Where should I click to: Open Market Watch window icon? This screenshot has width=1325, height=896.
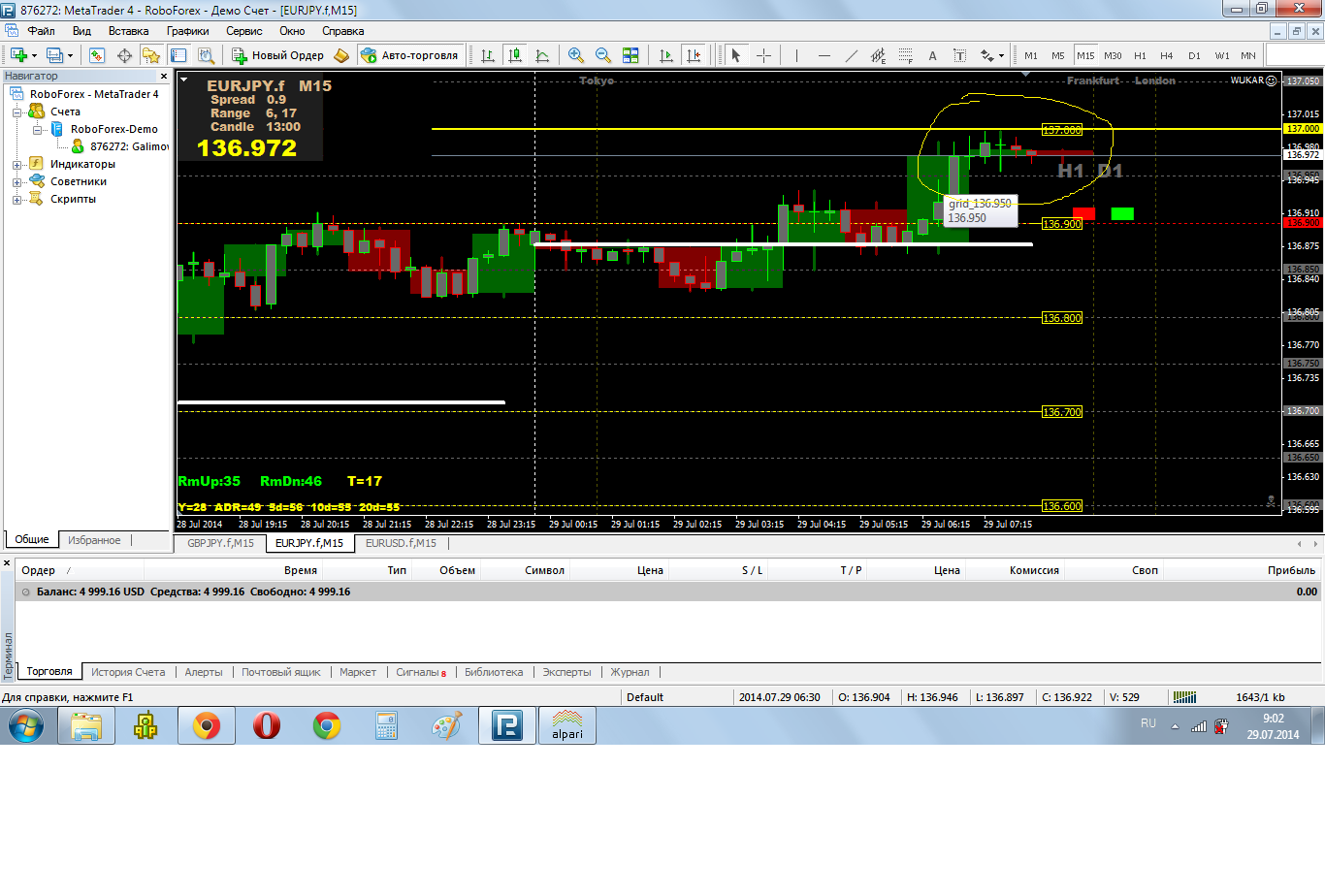[x=97, y=55]
